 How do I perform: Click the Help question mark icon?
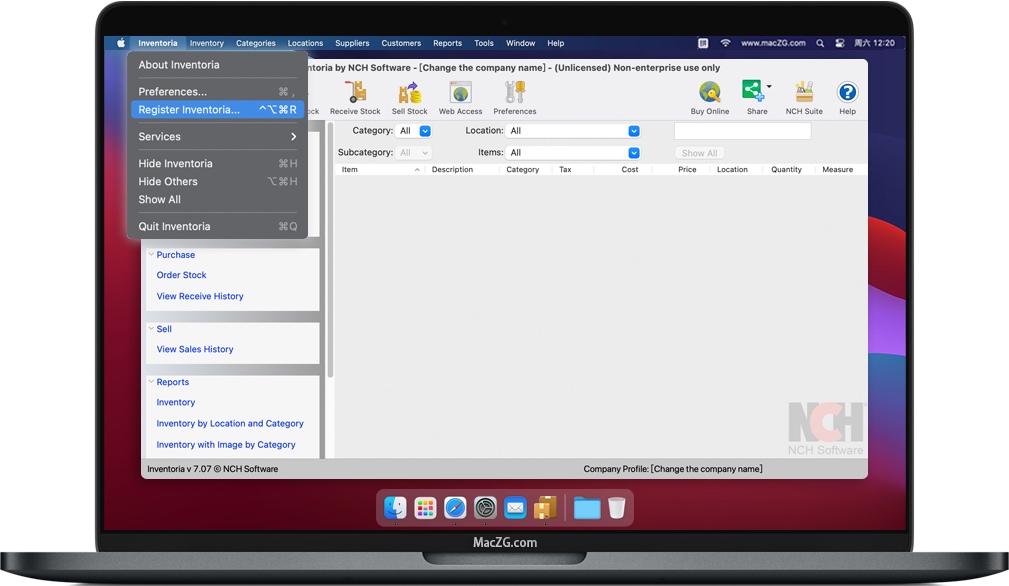click(x=847, y=94)
